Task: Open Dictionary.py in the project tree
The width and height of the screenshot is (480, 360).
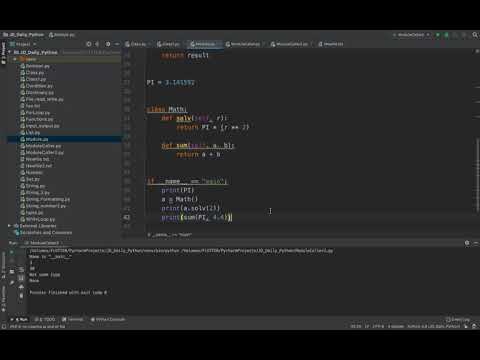Action: tap(37, 92)
